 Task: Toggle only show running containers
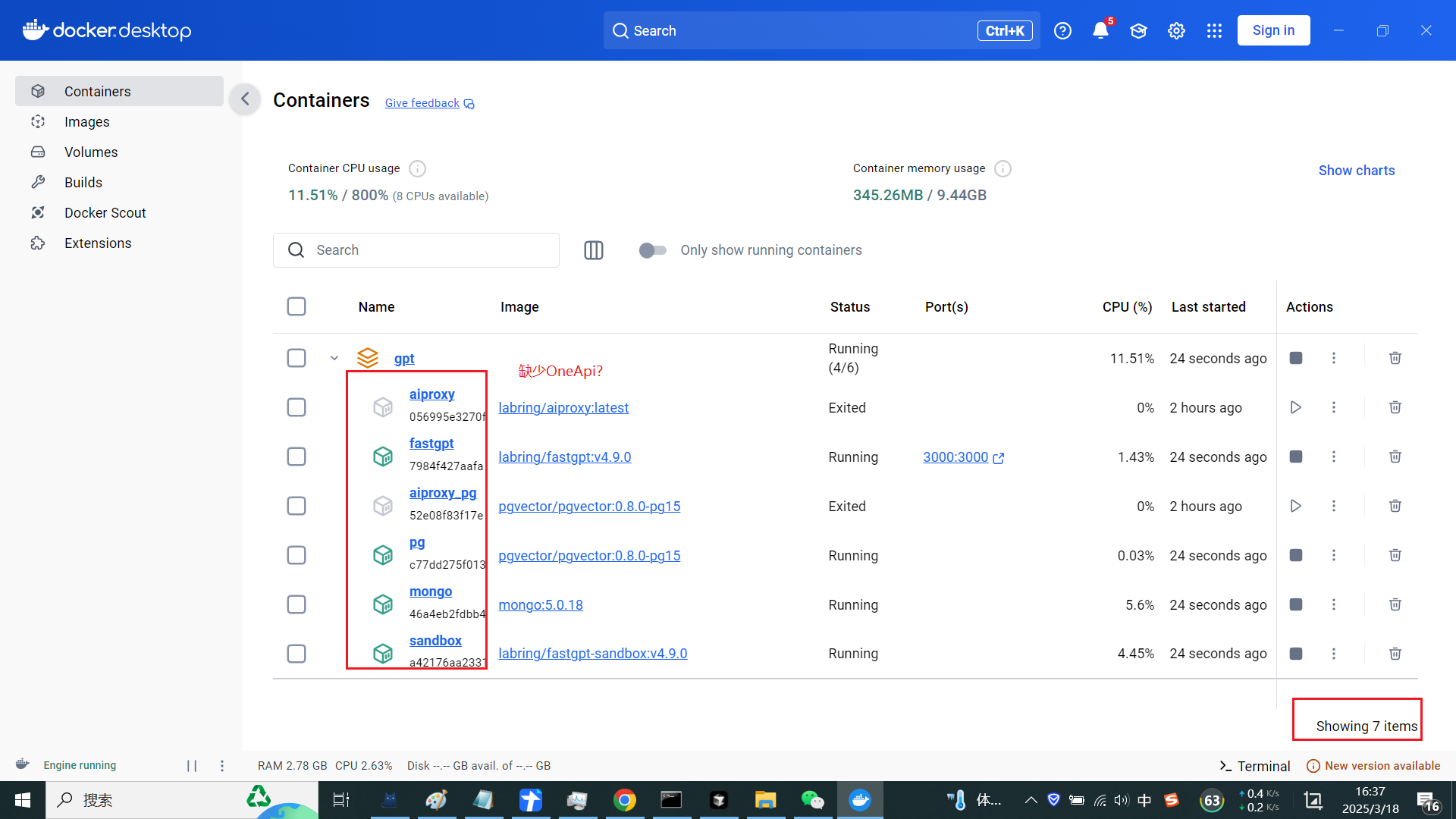click(652, 250)
